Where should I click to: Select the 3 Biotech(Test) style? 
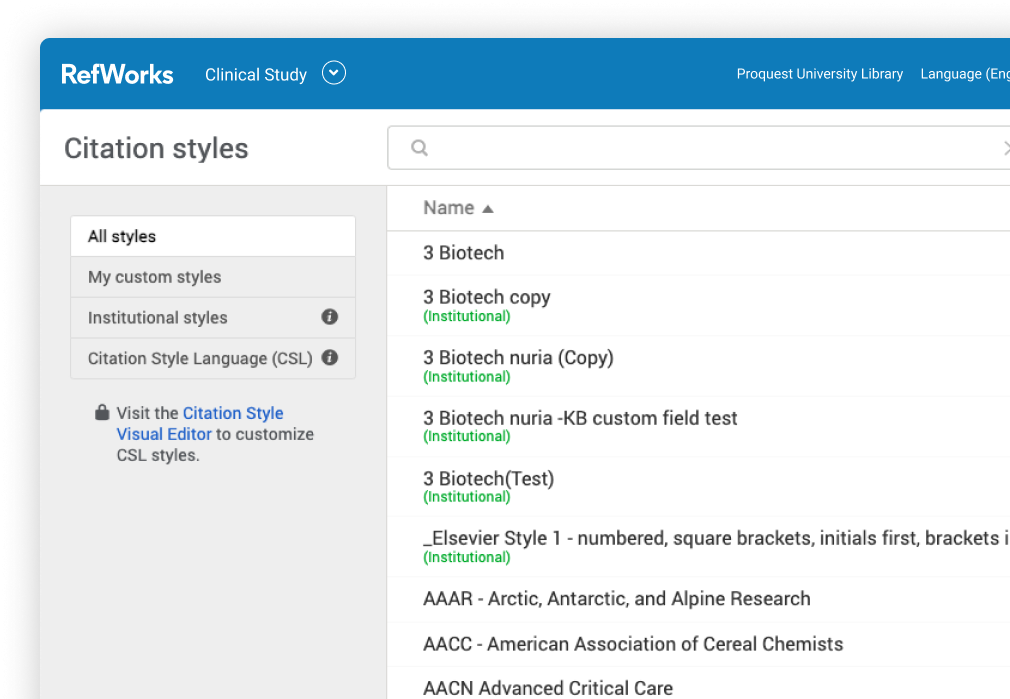698,486
